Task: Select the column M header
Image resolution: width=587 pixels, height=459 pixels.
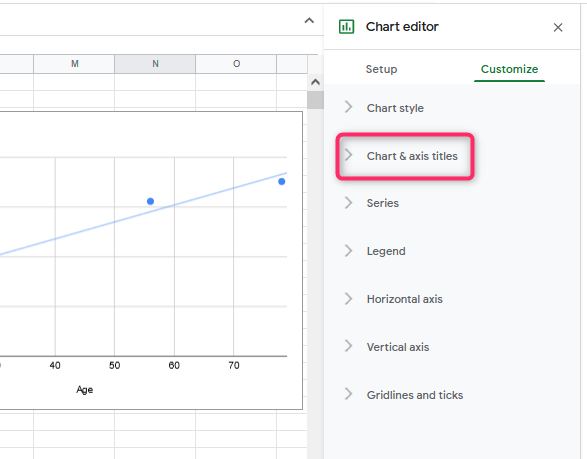Action: coord(74,64)
